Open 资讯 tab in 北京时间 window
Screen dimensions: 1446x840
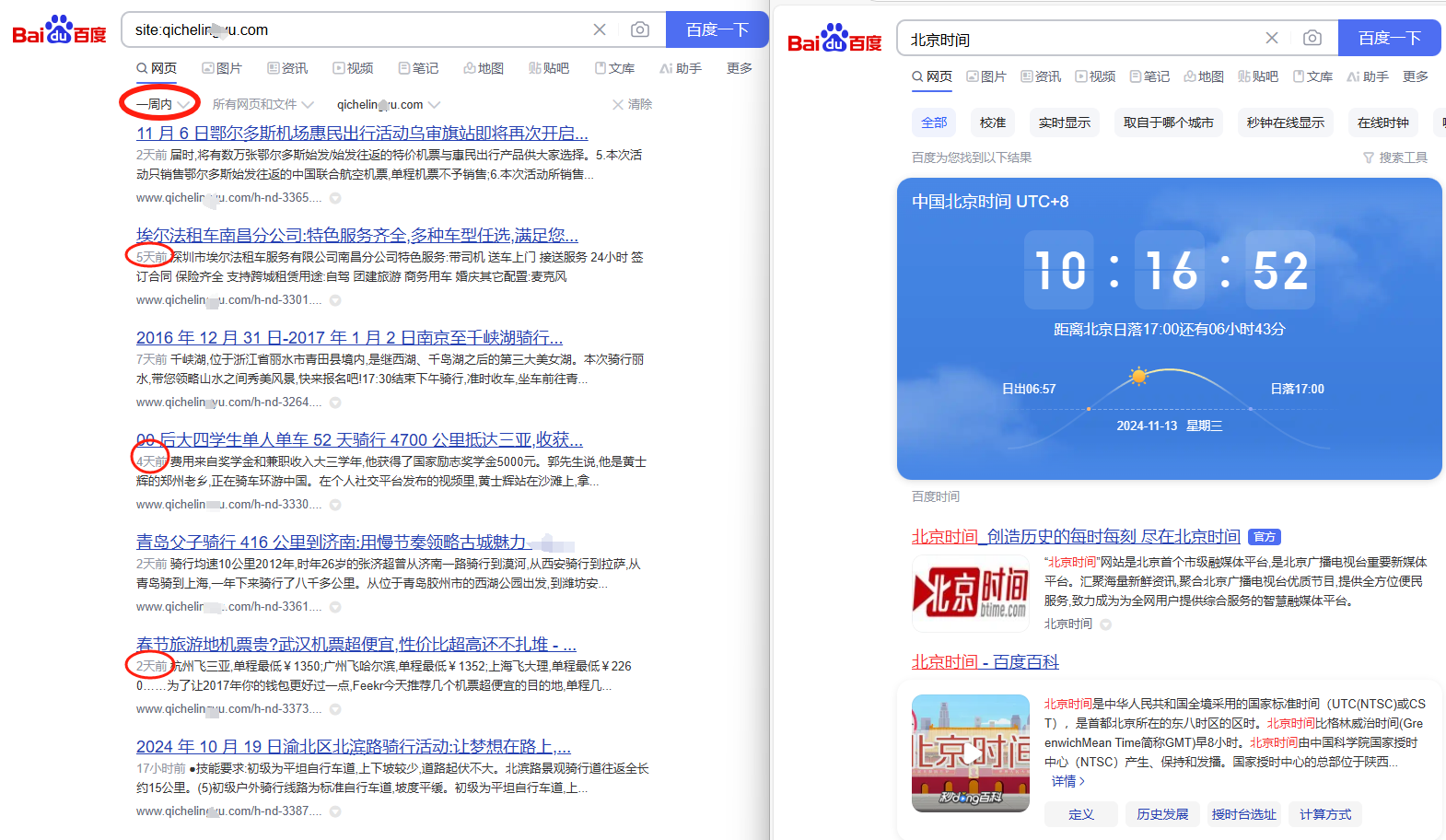click(1041, 76)
